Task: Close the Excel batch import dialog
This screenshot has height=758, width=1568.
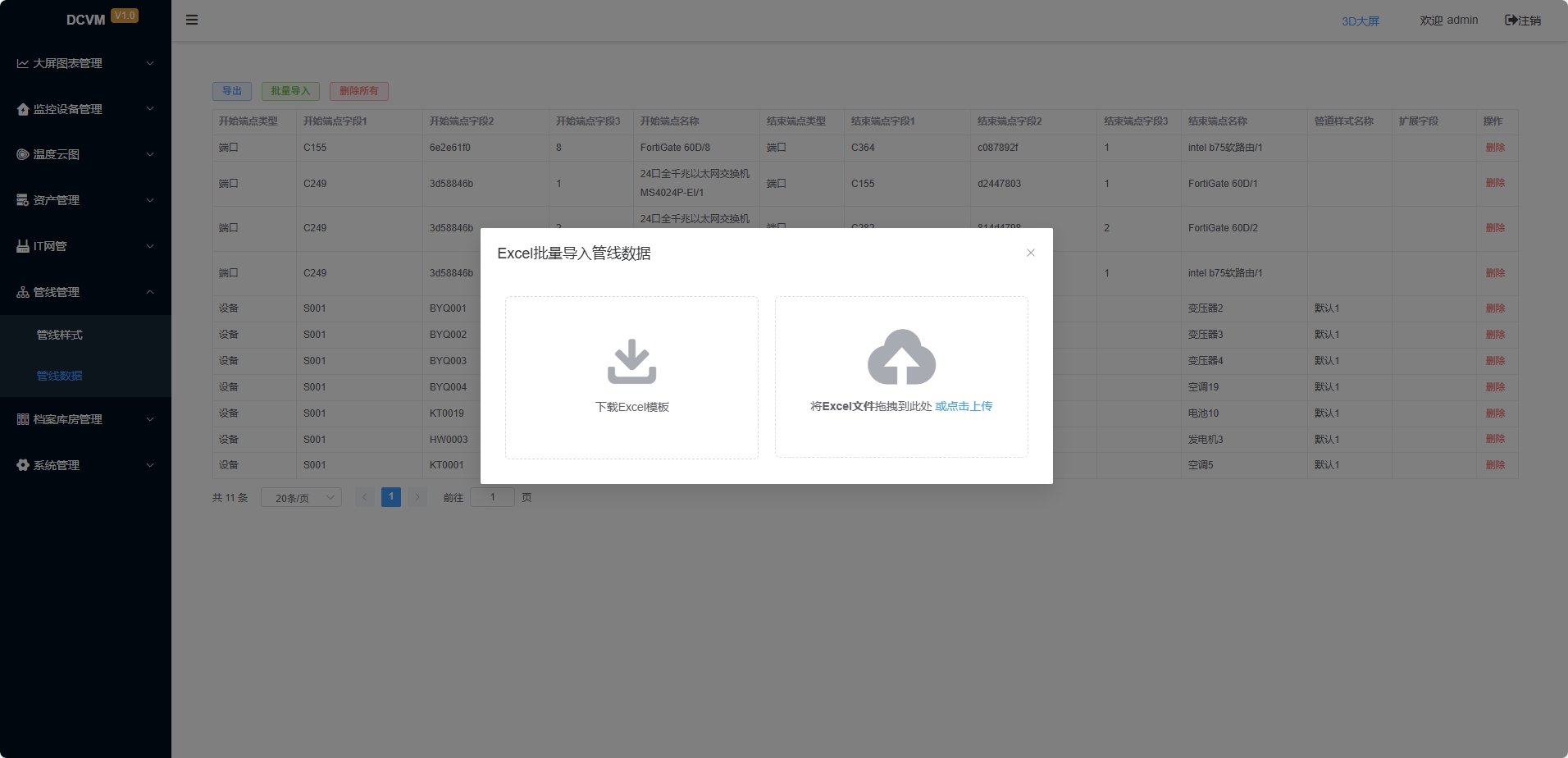Action: [x=1031, y=253]
